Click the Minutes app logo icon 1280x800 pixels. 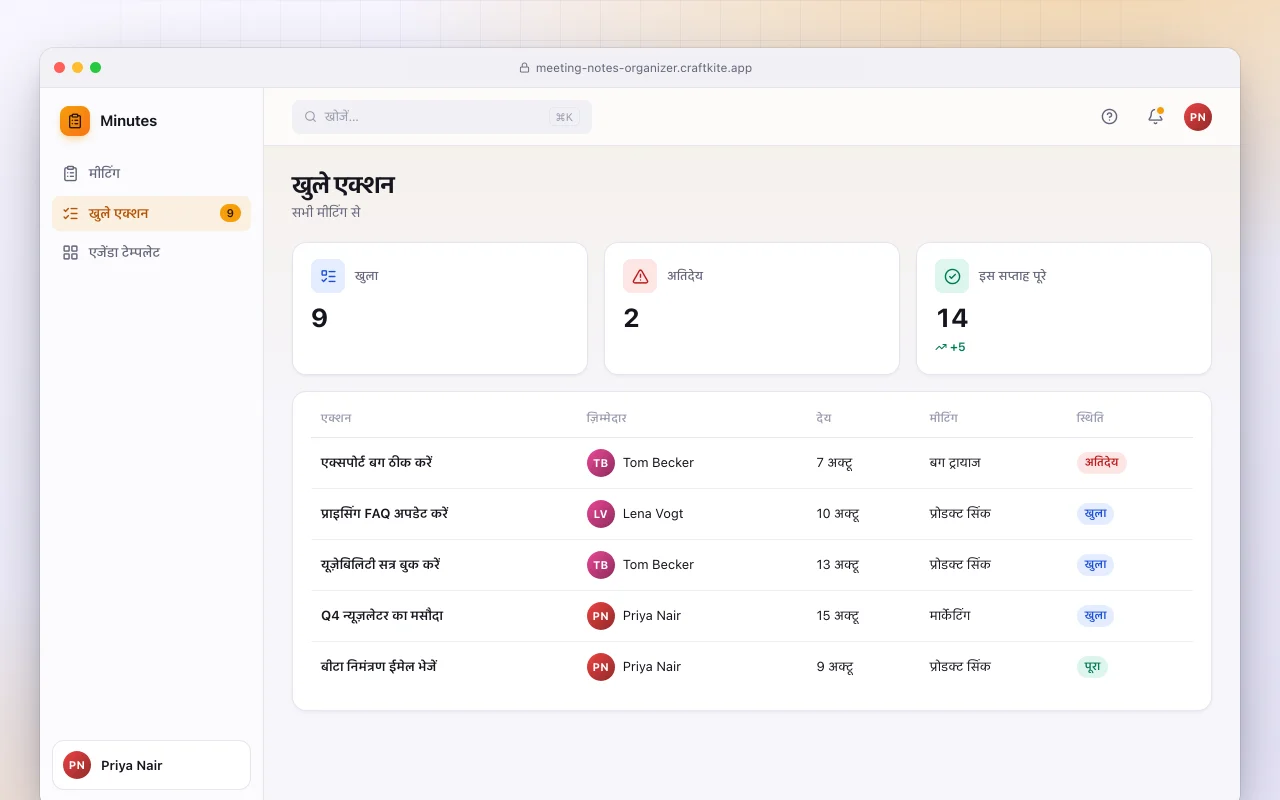click(x=75, y=121)
